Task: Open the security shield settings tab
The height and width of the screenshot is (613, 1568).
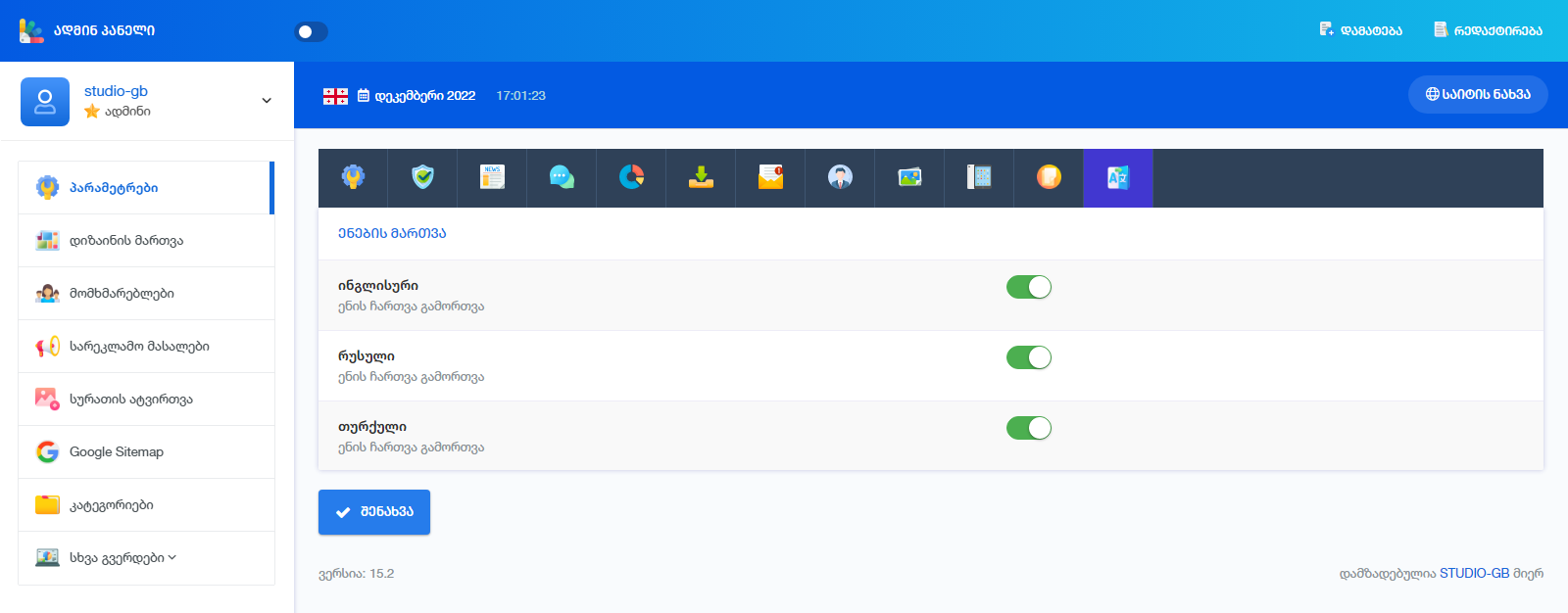Action: [x=422, y=177]
